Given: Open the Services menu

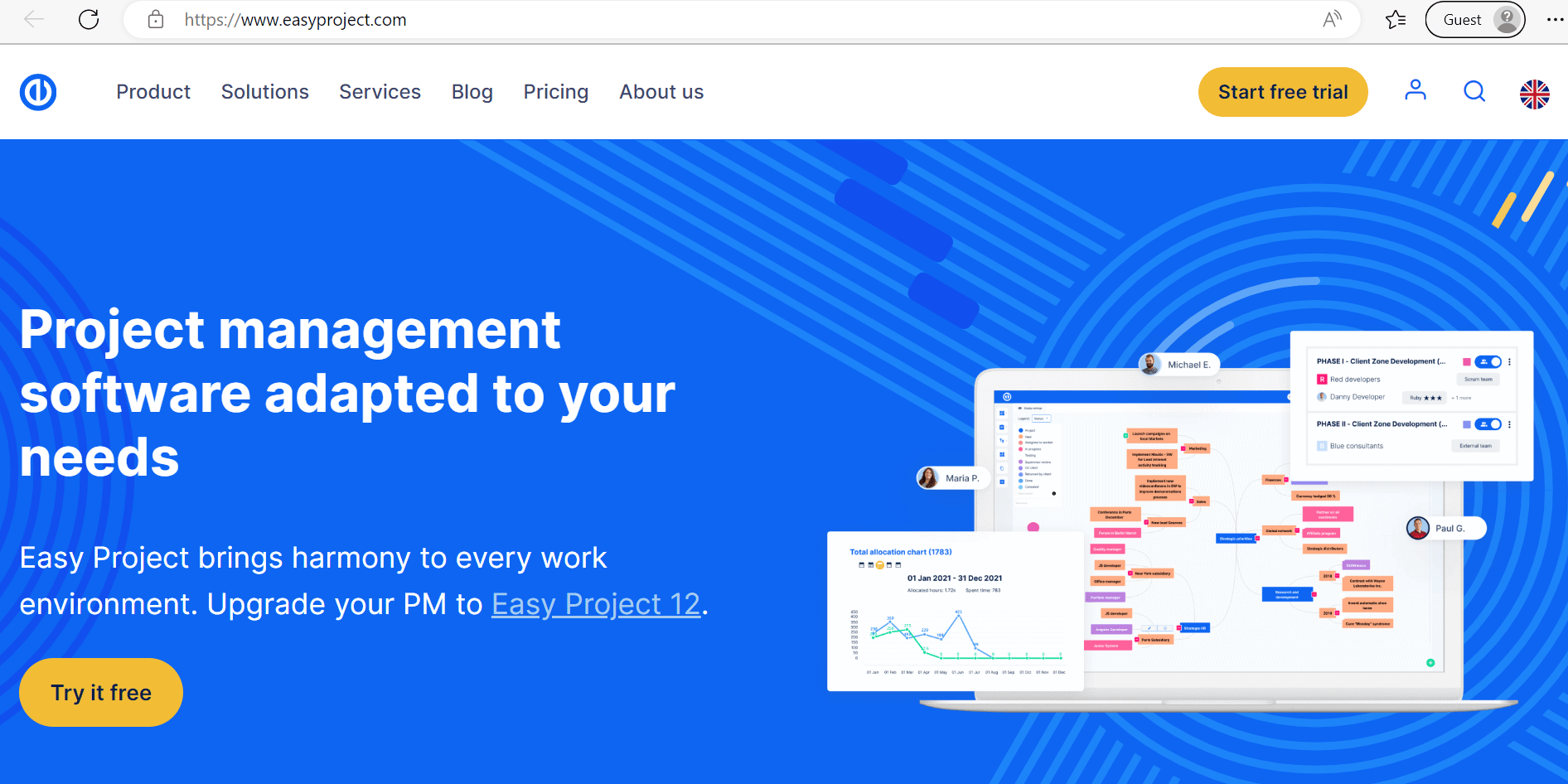Looking at the screenshot, I should pos(380,92).
